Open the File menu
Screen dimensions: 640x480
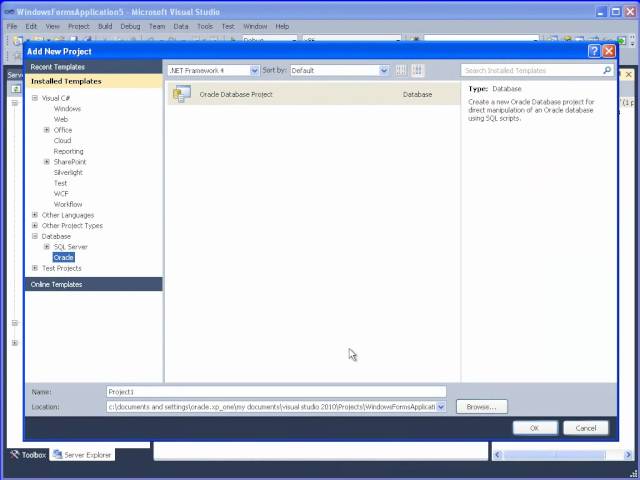pos(12,26)
